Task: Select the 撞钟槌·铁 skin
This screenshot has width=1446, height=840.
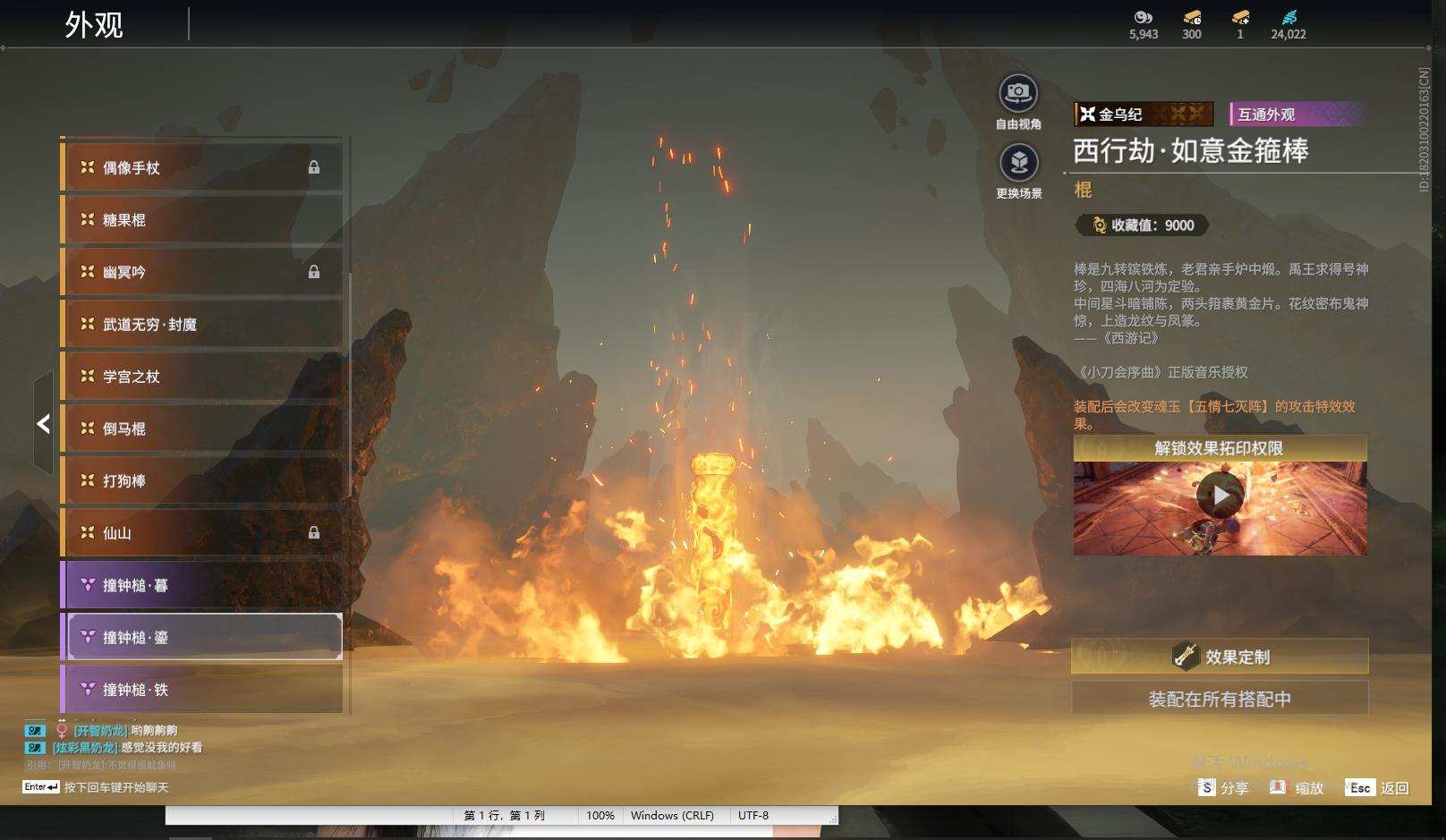Action: (201, 690)
